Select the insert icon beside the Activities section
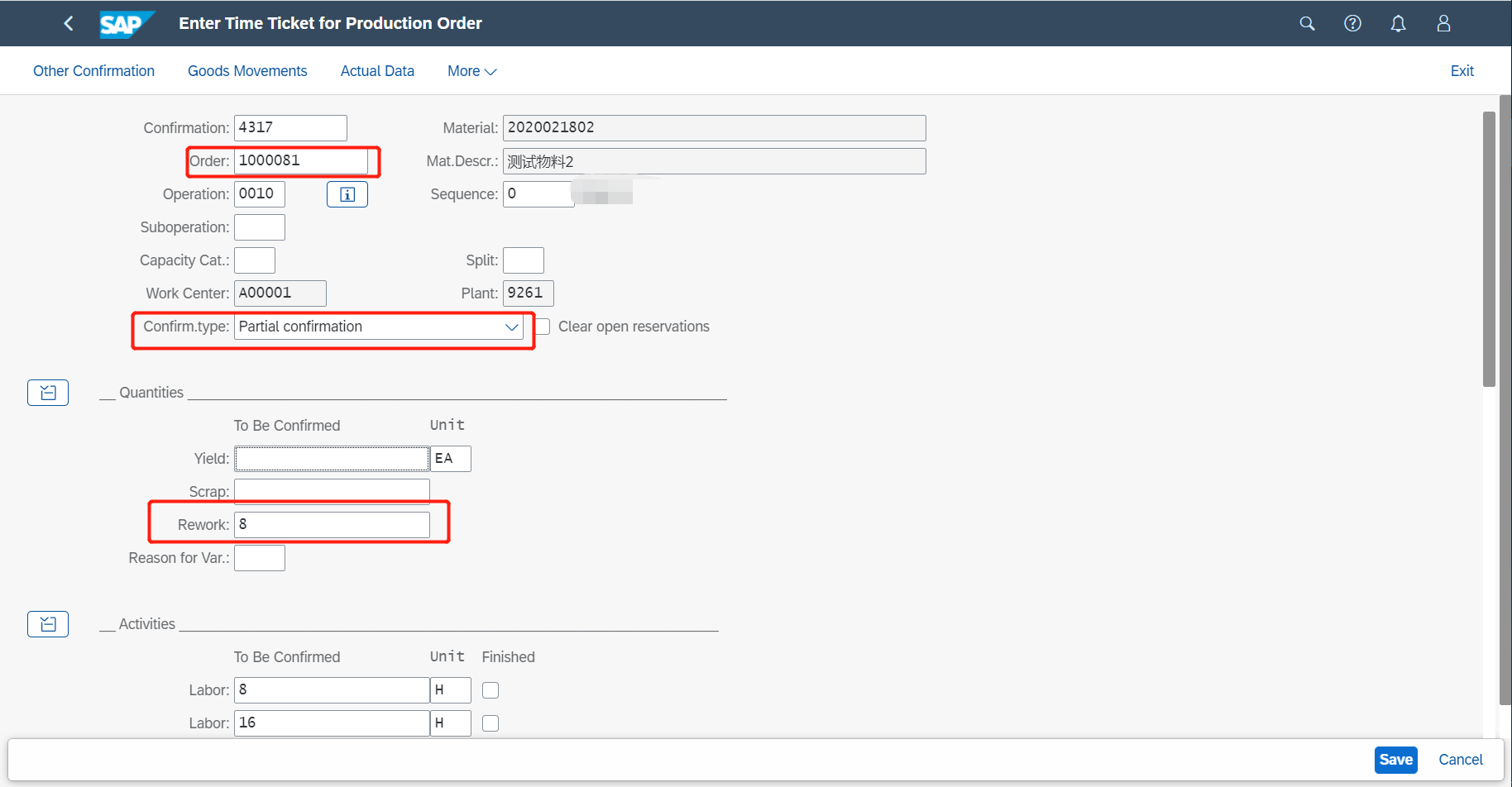This screenshot has width=1512, height=787. 47,623
